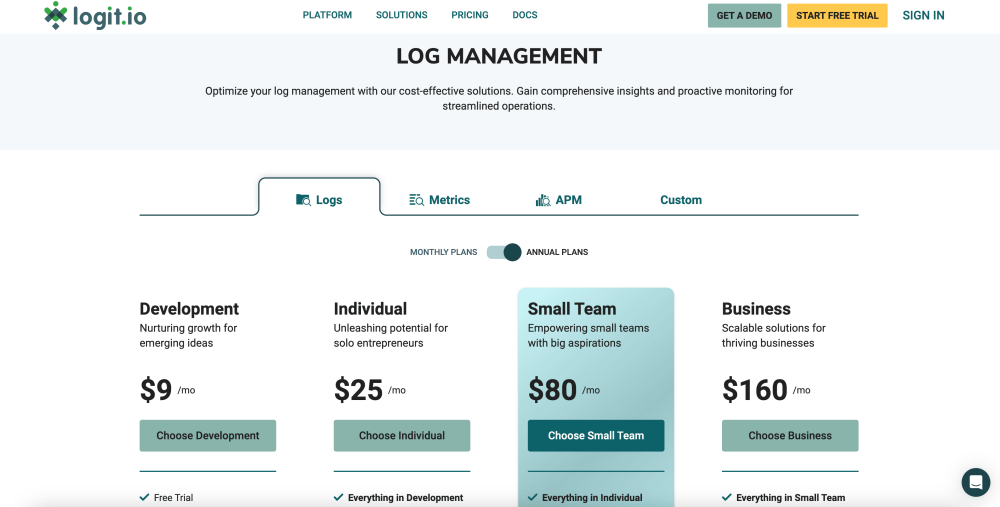
Task: Click checkmark beside Everything in Small Team
Action: click(x=726, y=497)
